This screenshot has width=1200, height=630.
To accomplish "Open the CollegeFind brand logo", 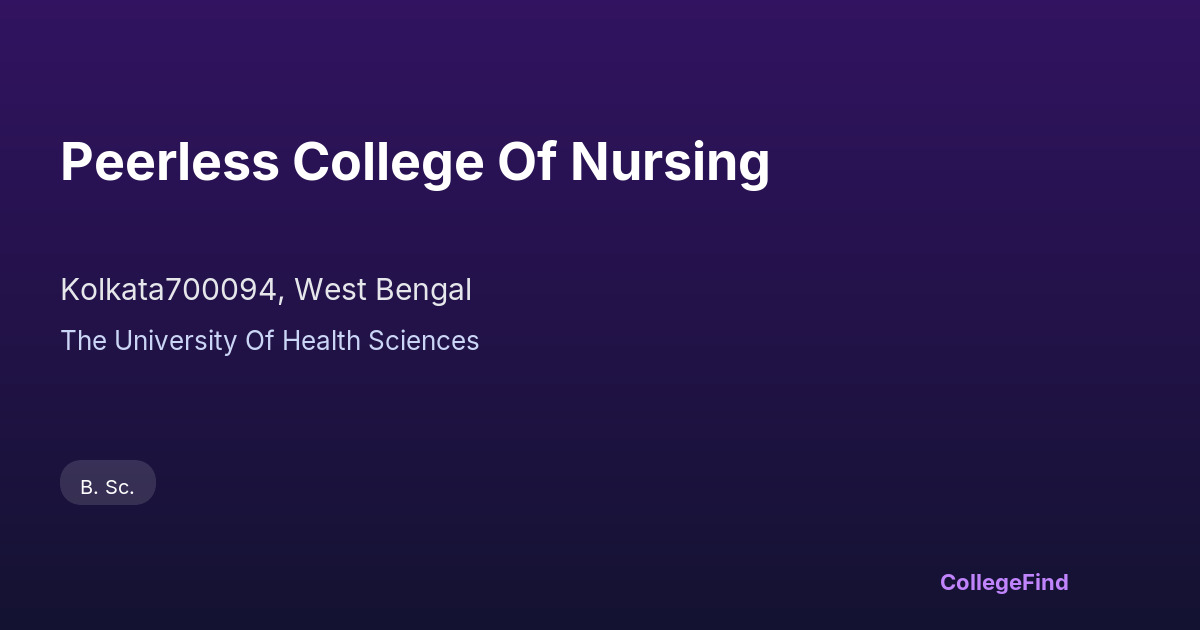I will [1004, 582].
